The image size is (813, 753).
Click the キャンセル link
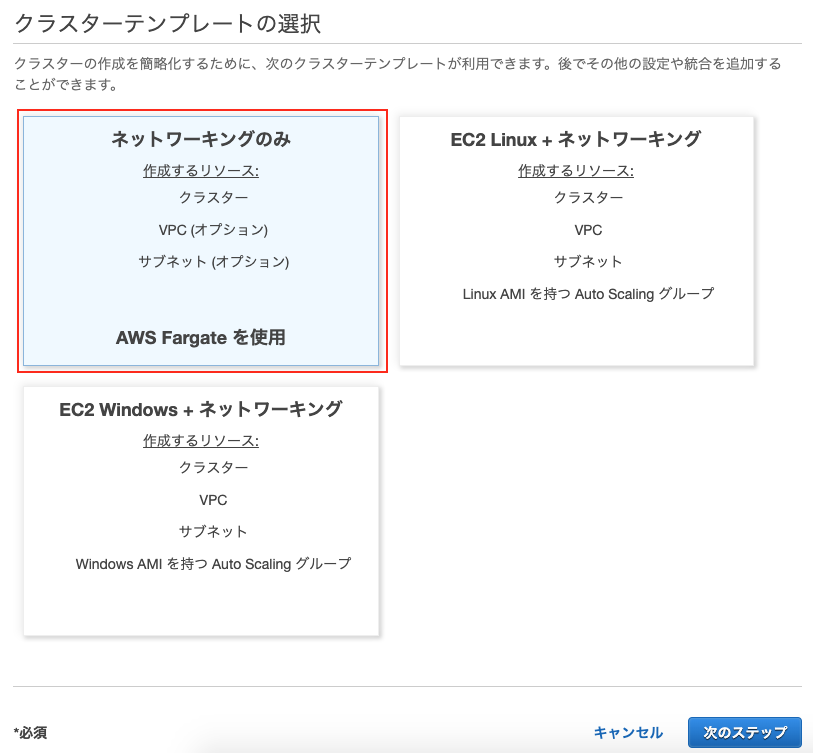pos(627,732)
